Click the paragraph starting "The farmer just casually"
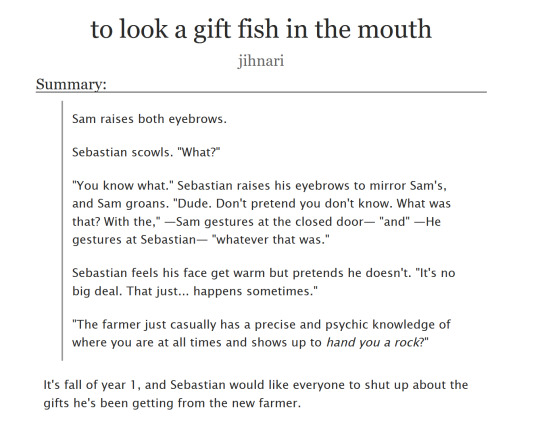Image resolution: width=540 pixels, height=433 pixels. click(261, 333)
